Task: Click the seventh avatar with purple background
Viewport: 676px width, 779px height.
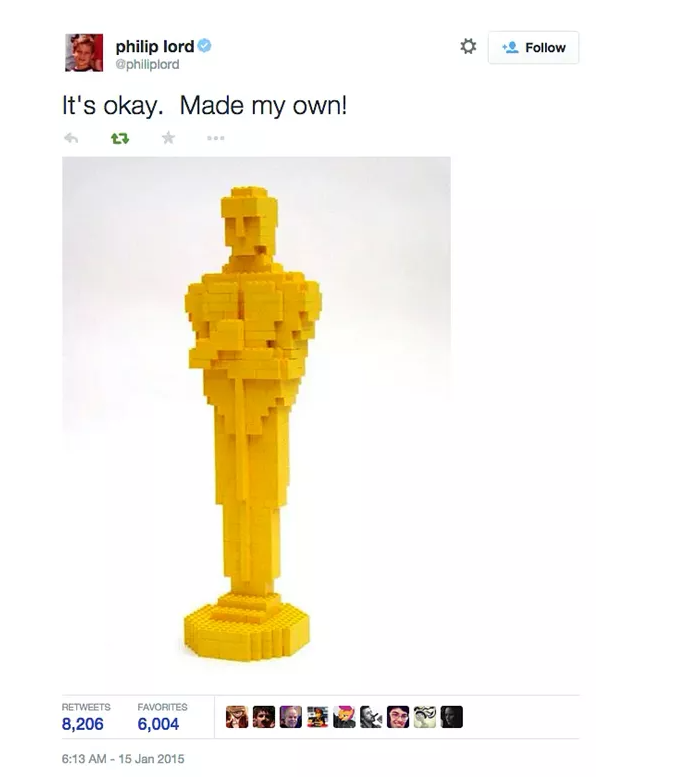Action: coord(398,717)
